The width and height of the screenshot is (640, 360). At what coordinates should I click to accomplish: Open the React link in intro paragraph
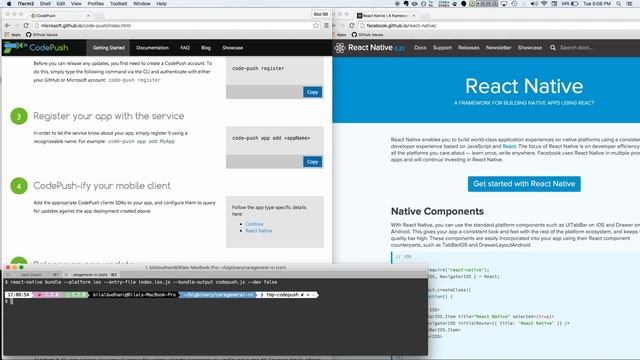pos(509,146)
